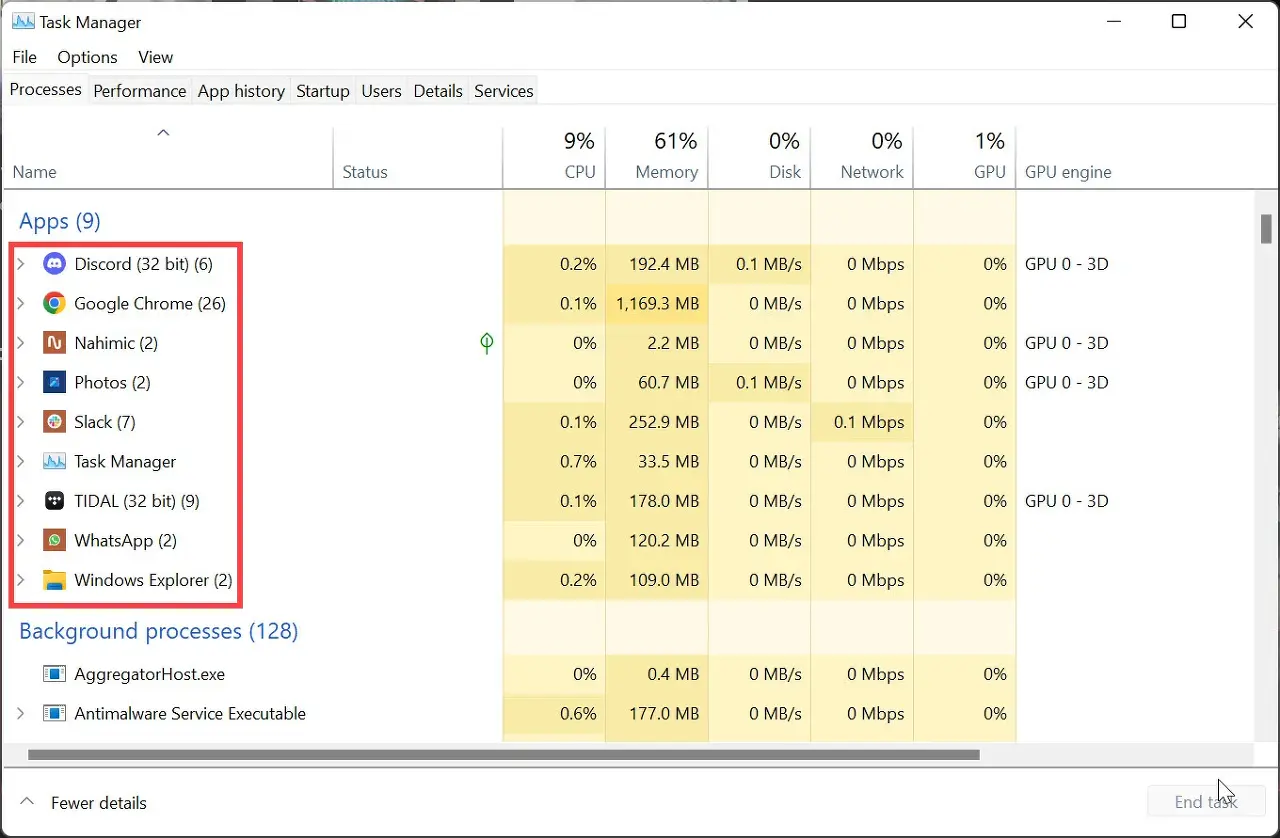The width and height of the screenshot is (1280, 838).
Task: Expand the Photos process group
Action: tap(20, 382)
